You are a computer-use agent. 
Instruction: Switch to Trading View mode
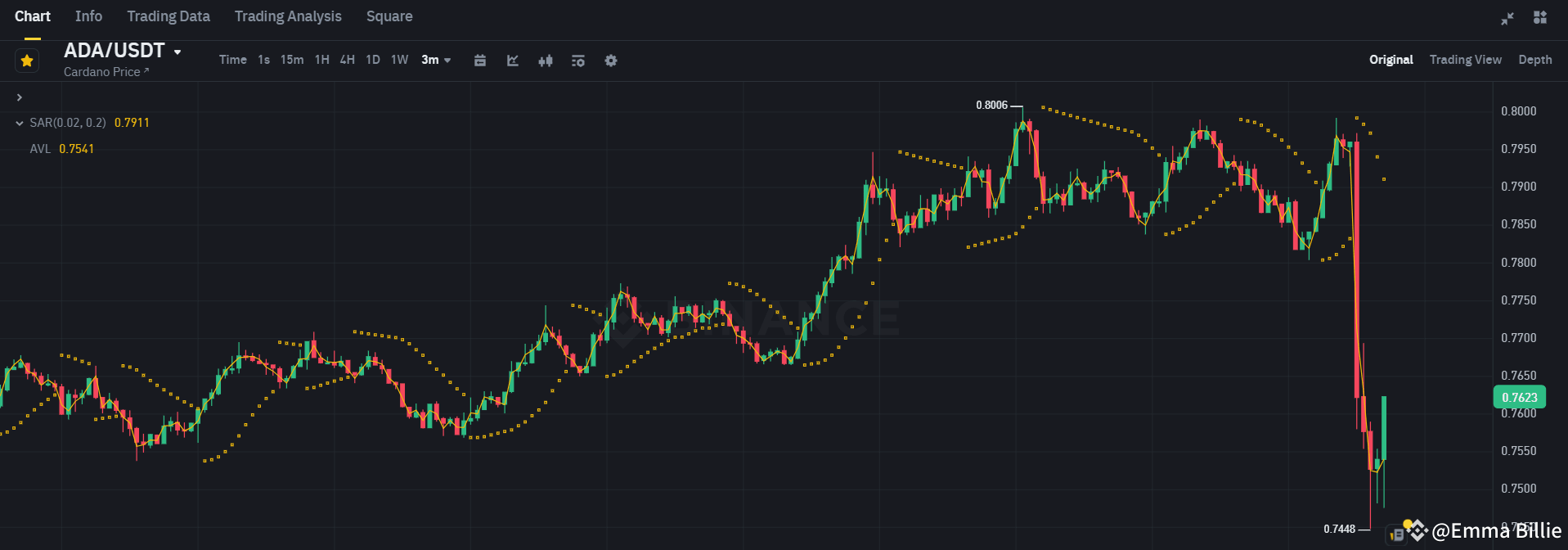point(1465,59)
